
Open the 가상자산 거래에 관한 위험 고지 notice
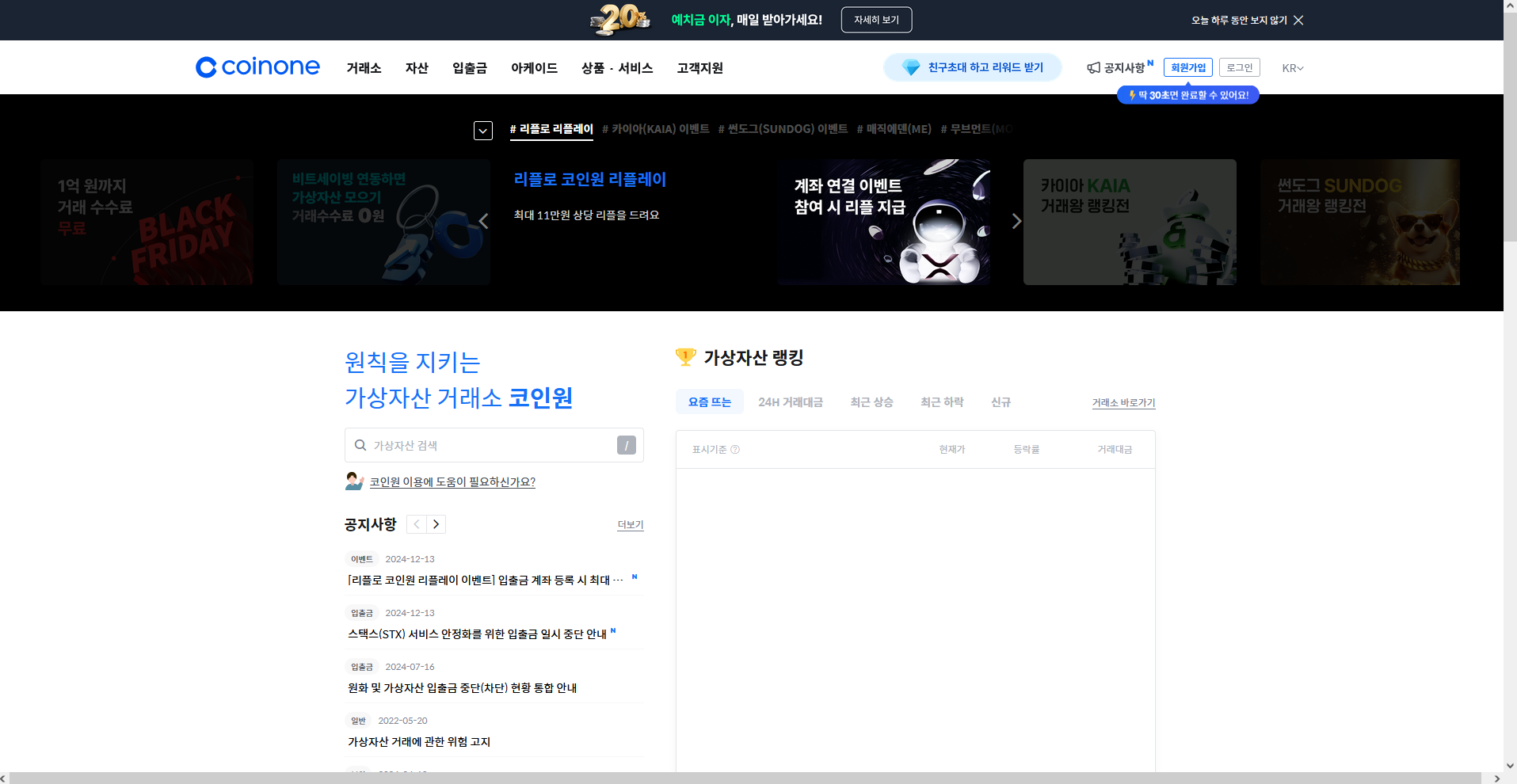(x=419, y=741)
